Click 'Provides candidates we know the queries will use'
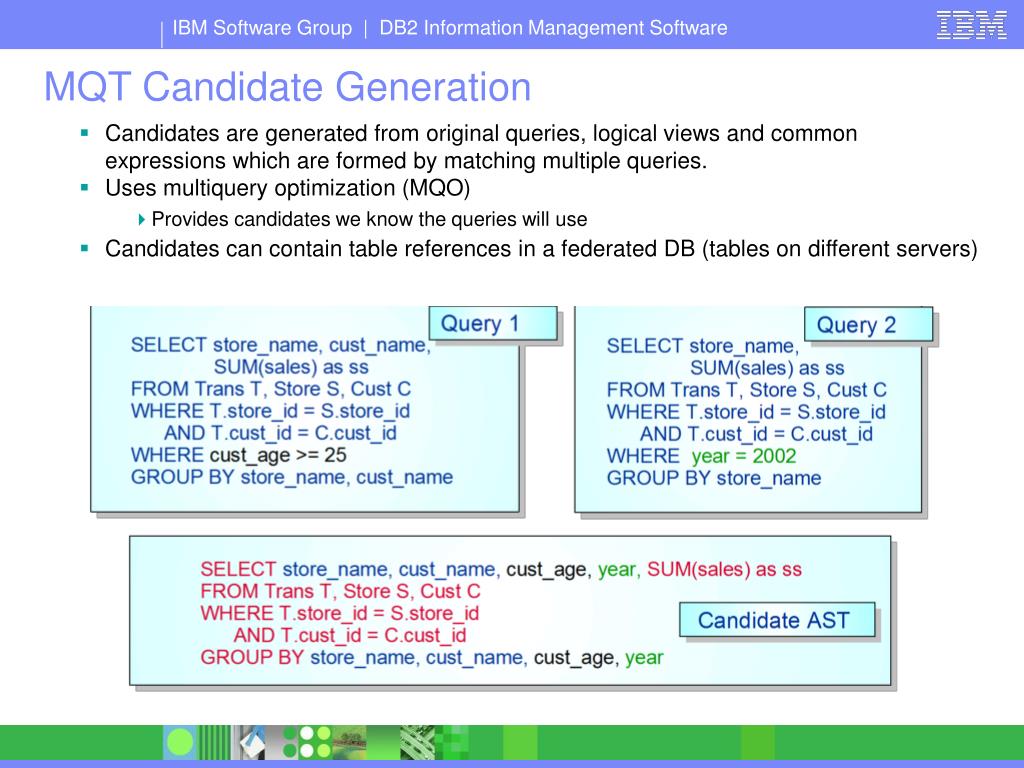The height and width of the screenshot is (768, 1024). [x=369, y=219]
